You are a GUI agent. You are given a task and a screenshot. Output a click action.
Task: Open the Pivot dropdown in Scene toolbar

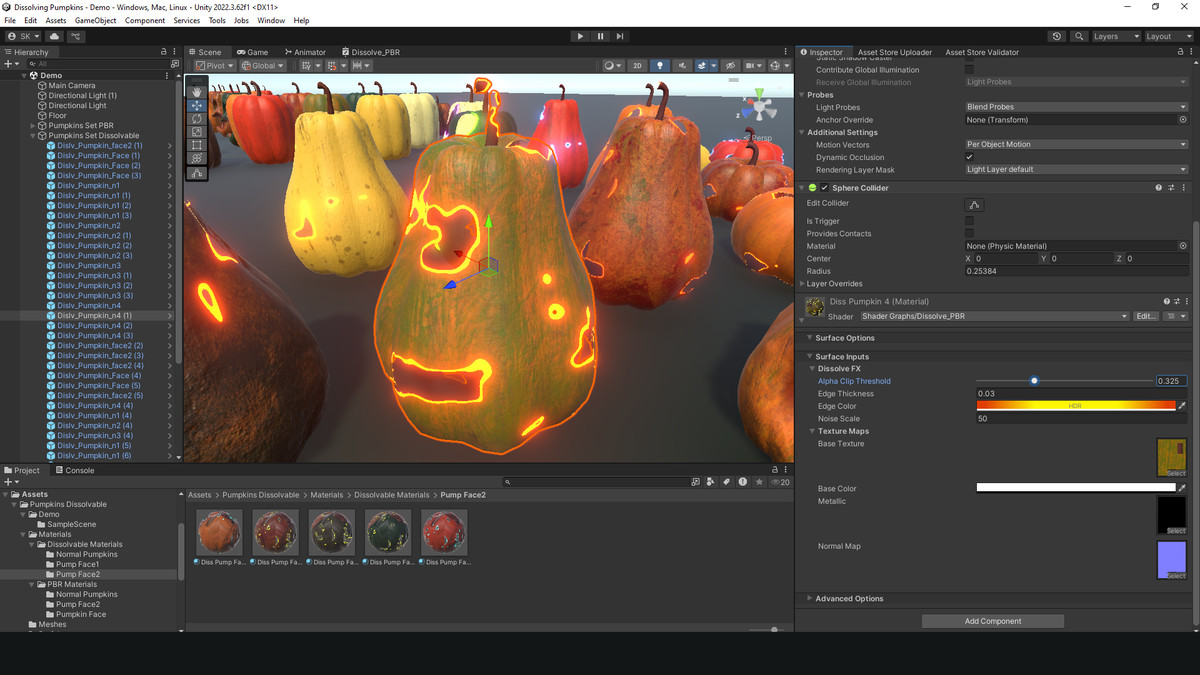pos(215,65)
